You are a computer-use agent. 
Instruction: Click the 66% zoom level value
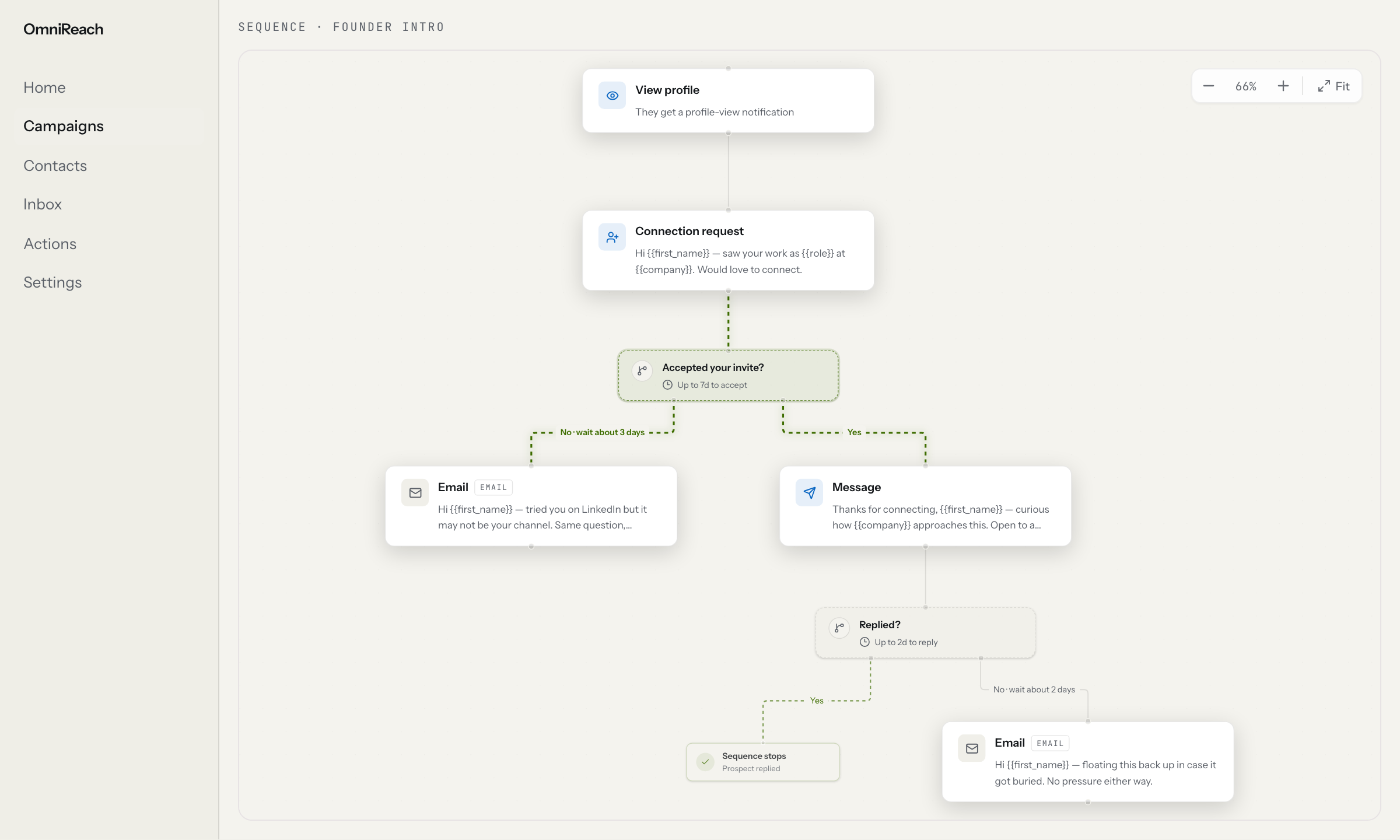1246,86
